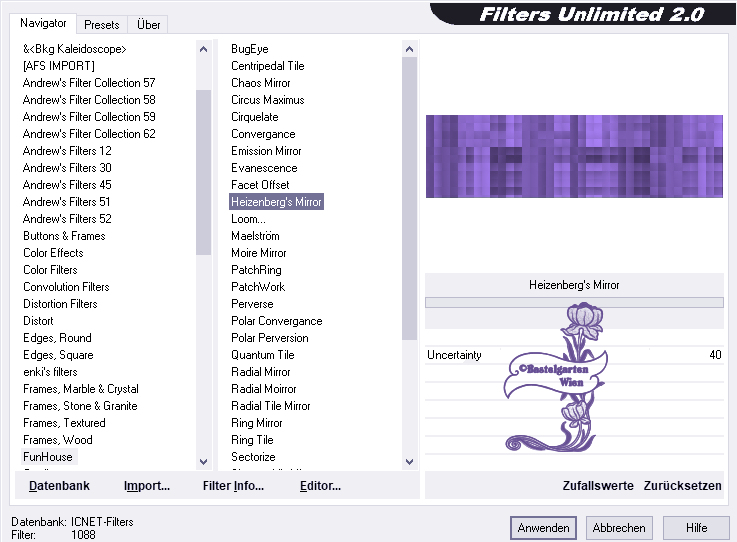The height and width of the screenshot is (542, 737).
Task: Open the Editor...
Action: [320, 486]
